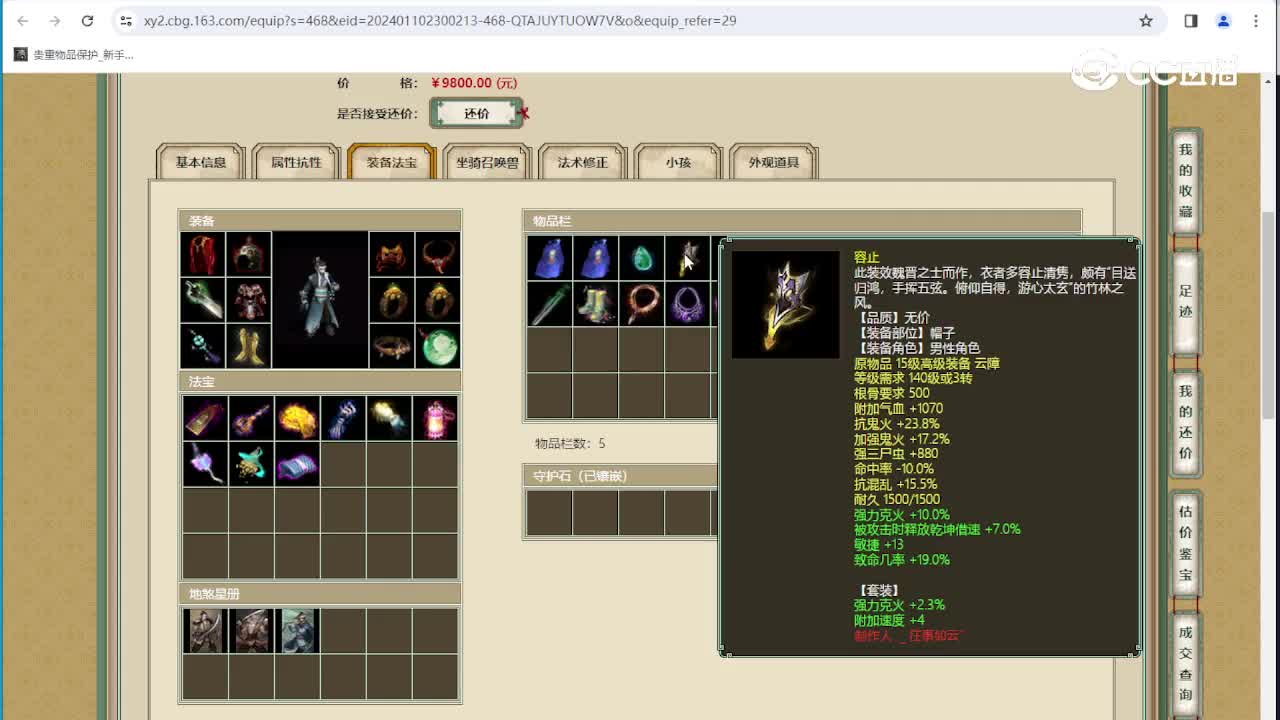
Task: Open the Chrome profile avatar
Action: tap(1223, 20)
